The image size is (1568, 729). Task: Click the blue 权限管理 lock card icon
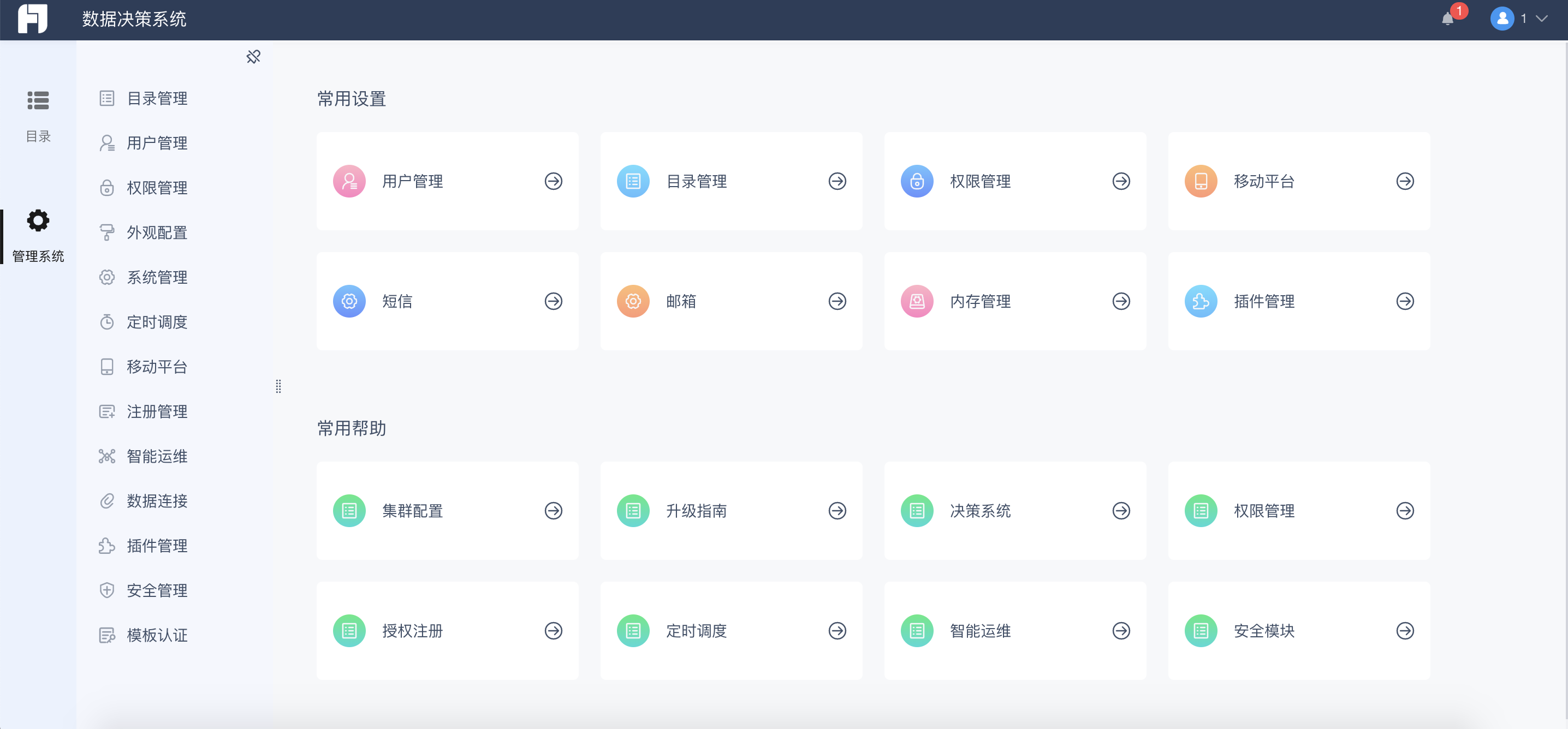tap(917, 181)
